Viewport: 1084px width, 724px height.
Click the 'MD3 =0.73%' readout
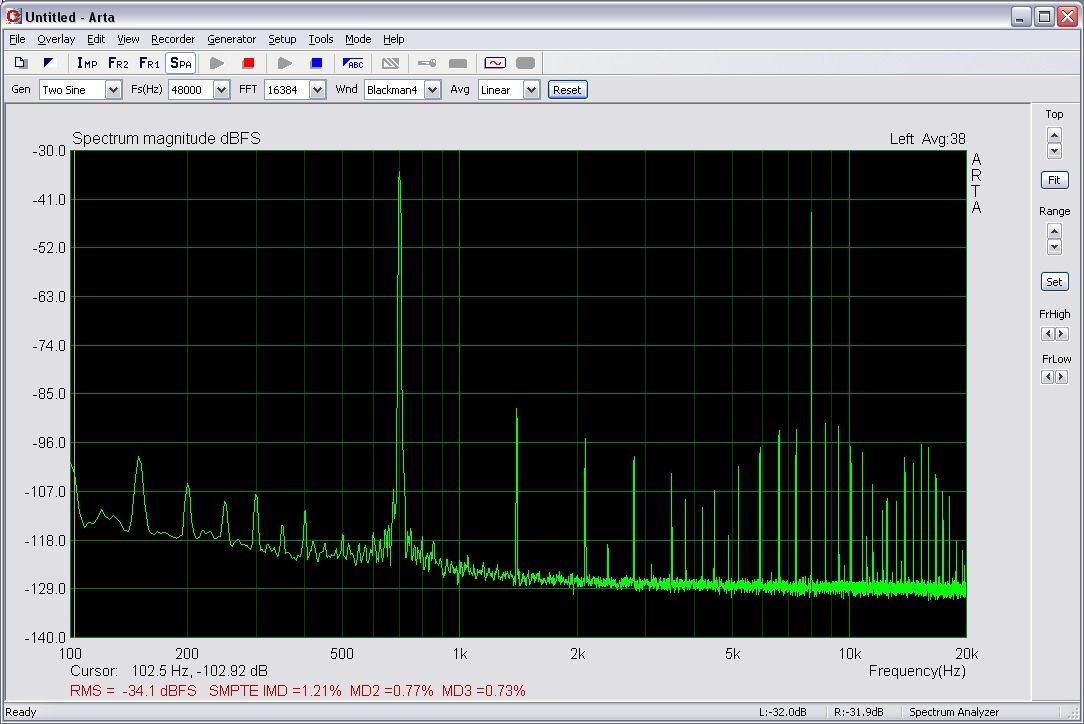484,691
